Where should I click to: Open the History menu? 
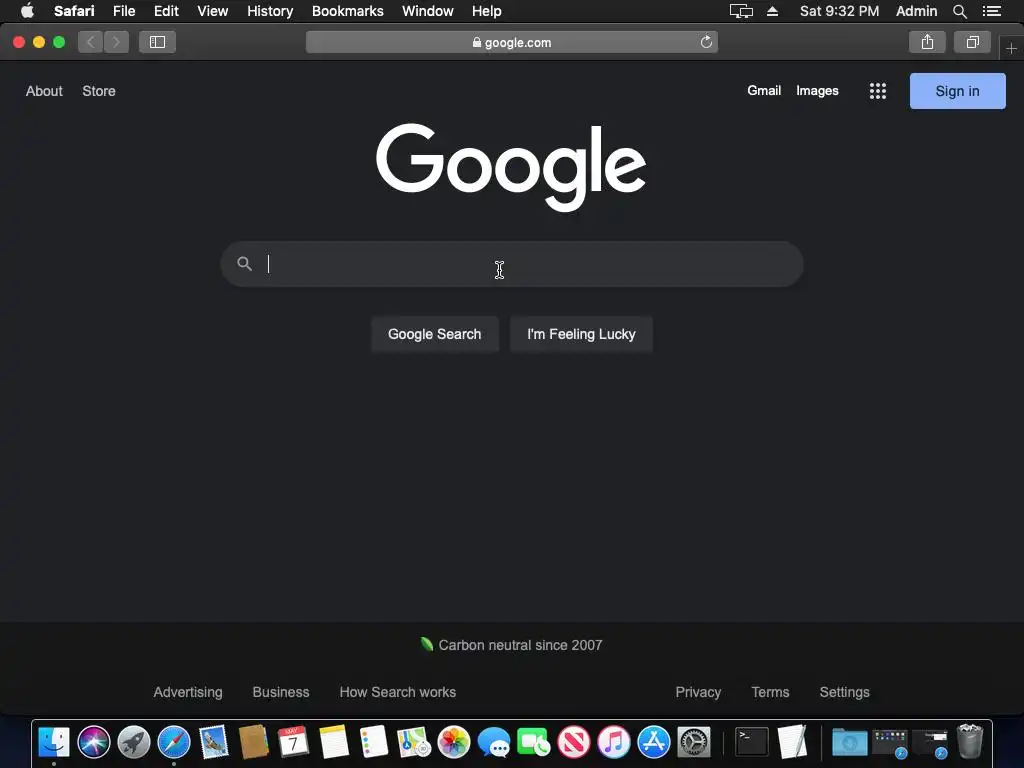pyautogui.click(x=270, y=11)
